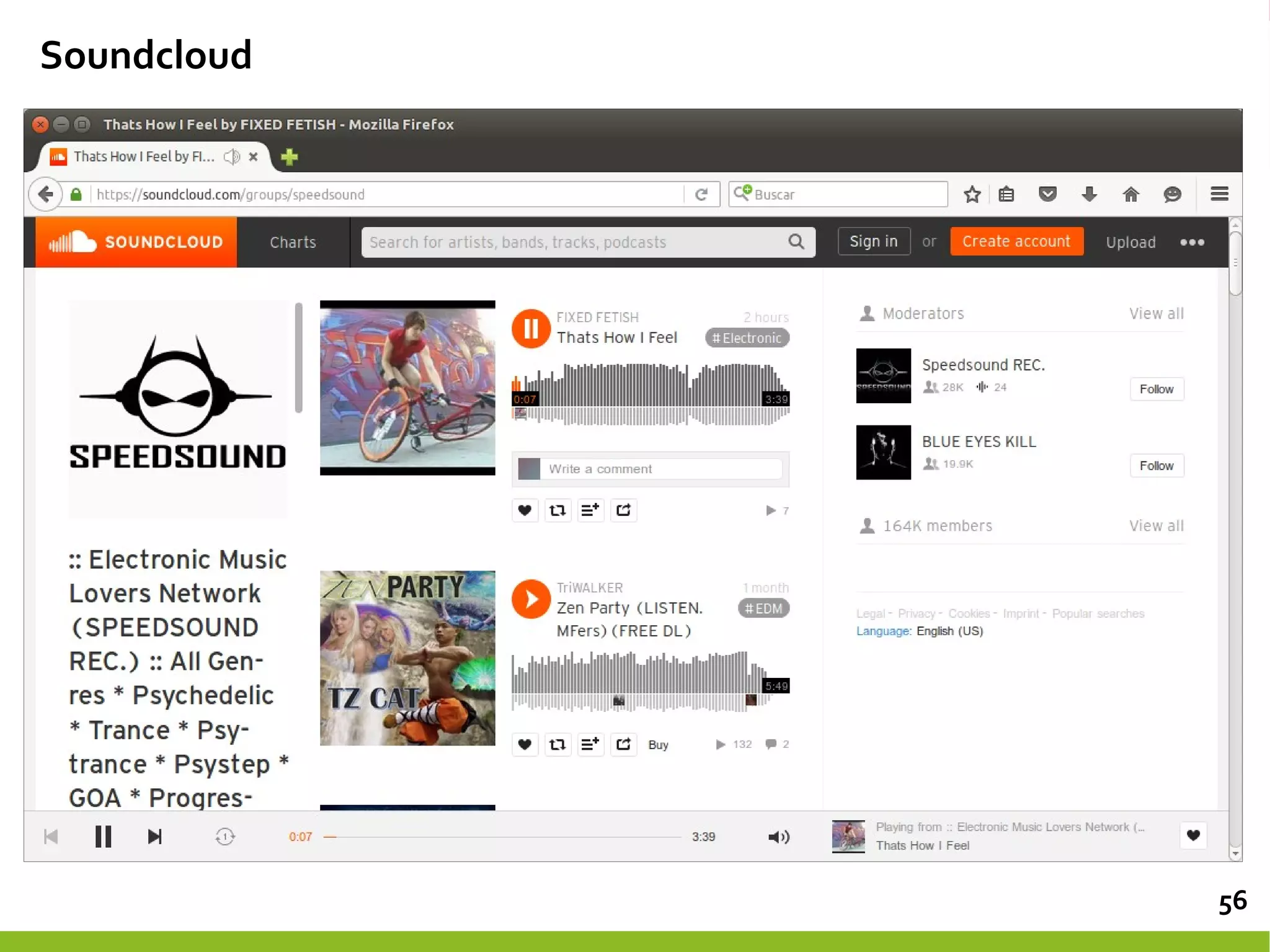This screenshot has height=952, width=1270.
Task: Add Zen Party to a playlist
Action: click(x=590, y=744)
